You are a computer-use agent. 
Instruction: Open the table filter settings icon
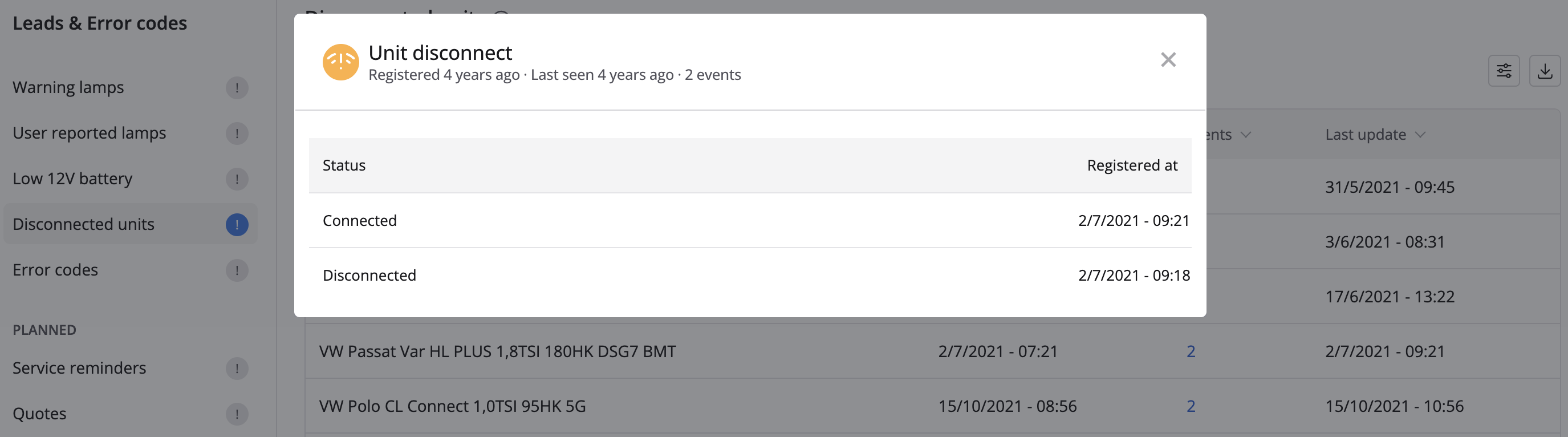coord(1504,71)
